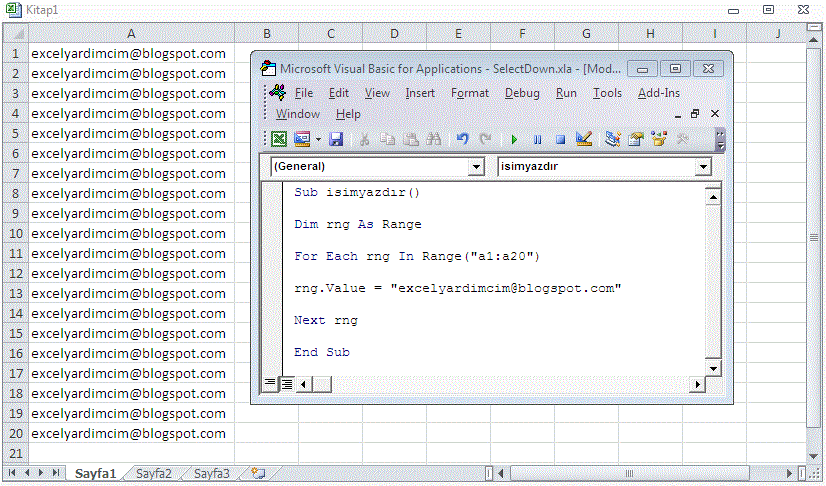Select row 21 header in Excel

click(15, 453)
